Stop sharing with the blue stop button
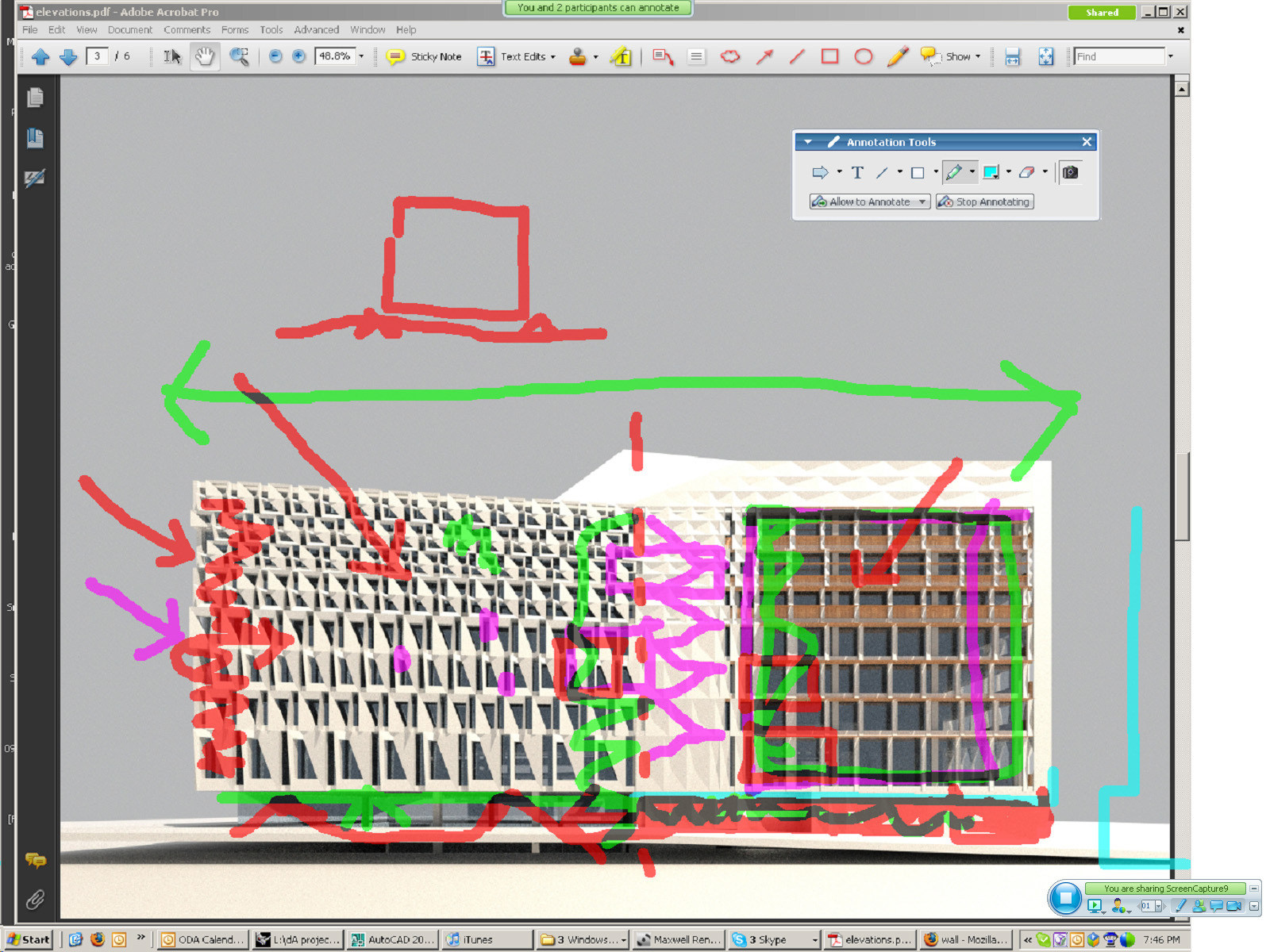 tap(1065, 898)
